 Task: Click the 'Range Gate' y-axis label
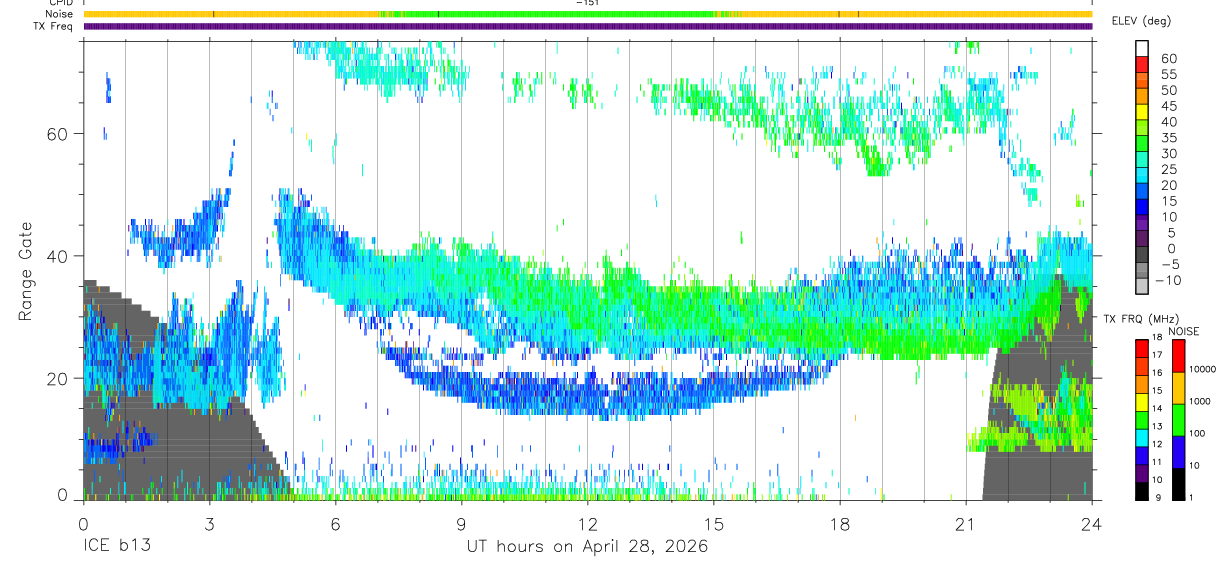(x=27, y=272)
